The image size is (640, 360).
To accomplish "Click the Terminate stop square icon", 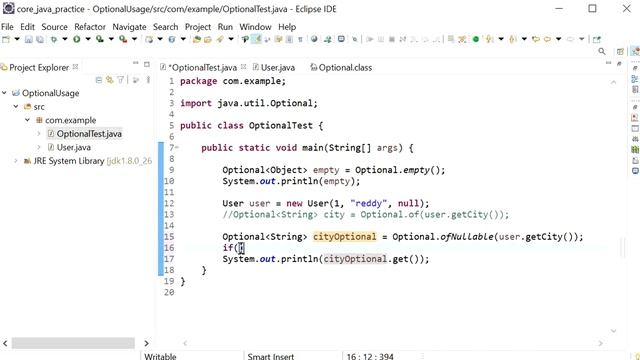I will (392, 39).
